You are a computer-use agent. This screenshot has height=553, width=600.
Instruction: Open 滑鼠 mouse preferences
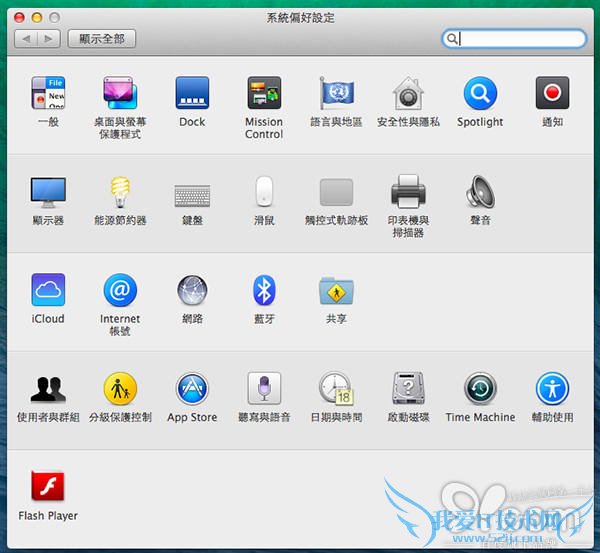(x=264, y=191)
